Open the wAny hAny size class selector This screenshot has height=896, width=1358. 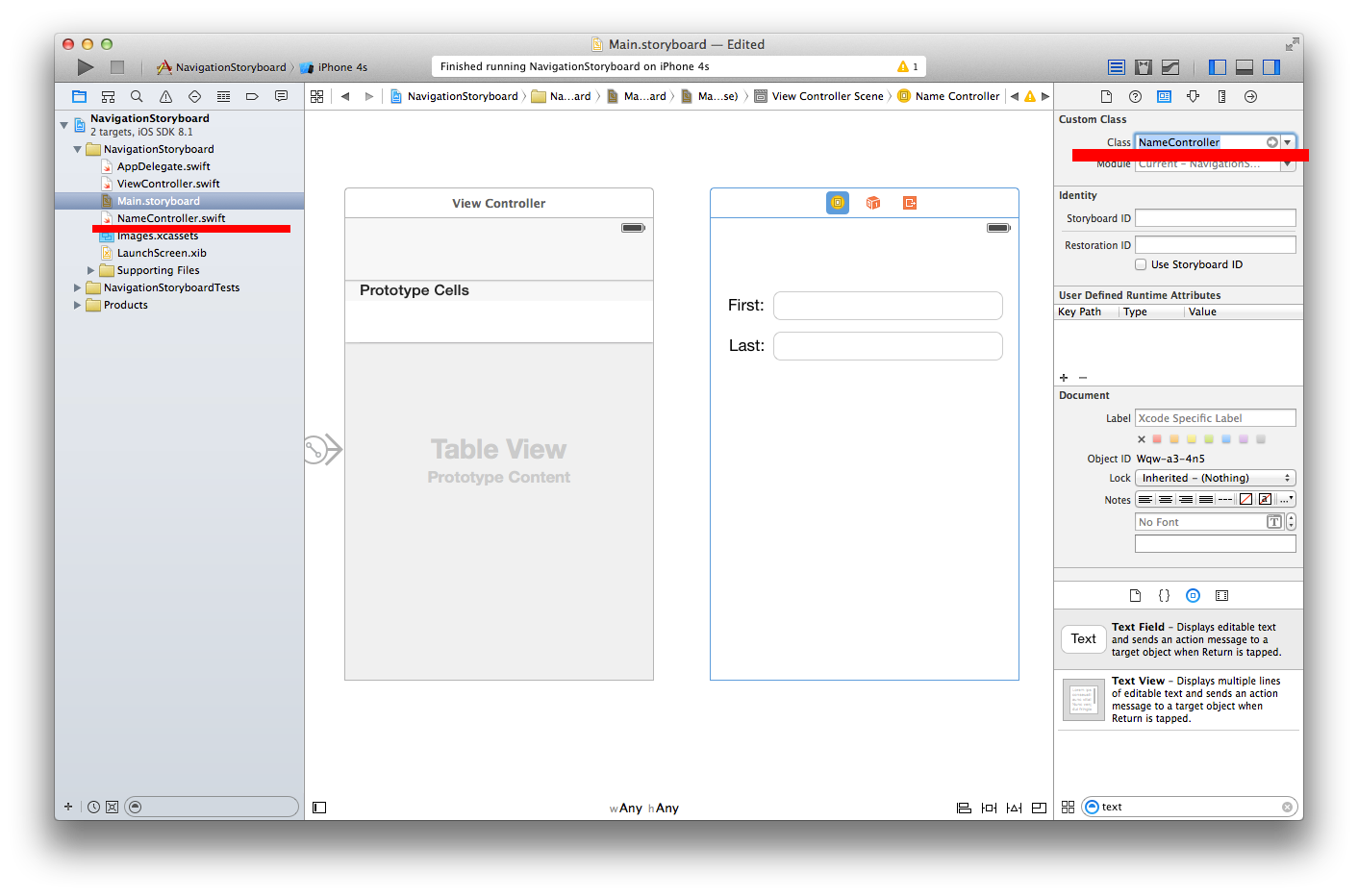click(643, 809)
